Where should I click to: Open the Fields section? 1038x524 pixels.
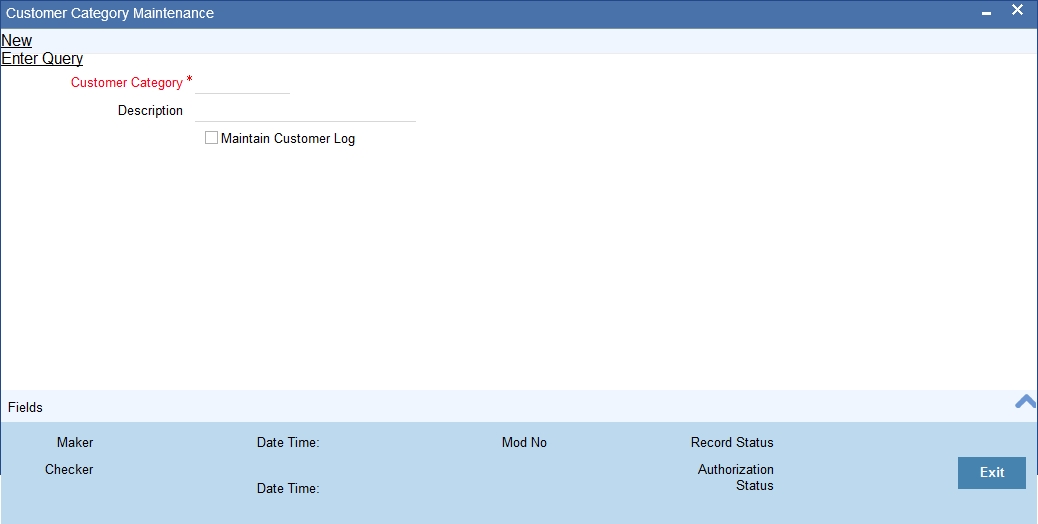[x=25, y=408]
